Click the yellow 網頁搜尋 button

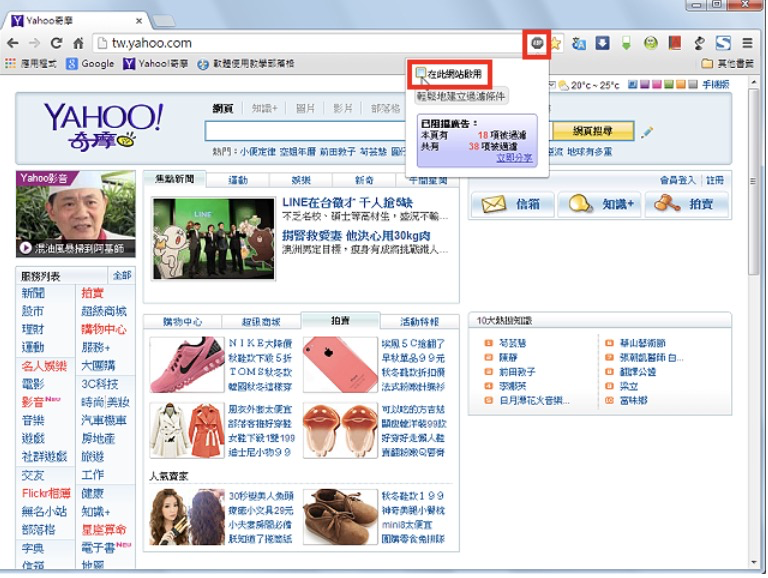tap(593, 131)
